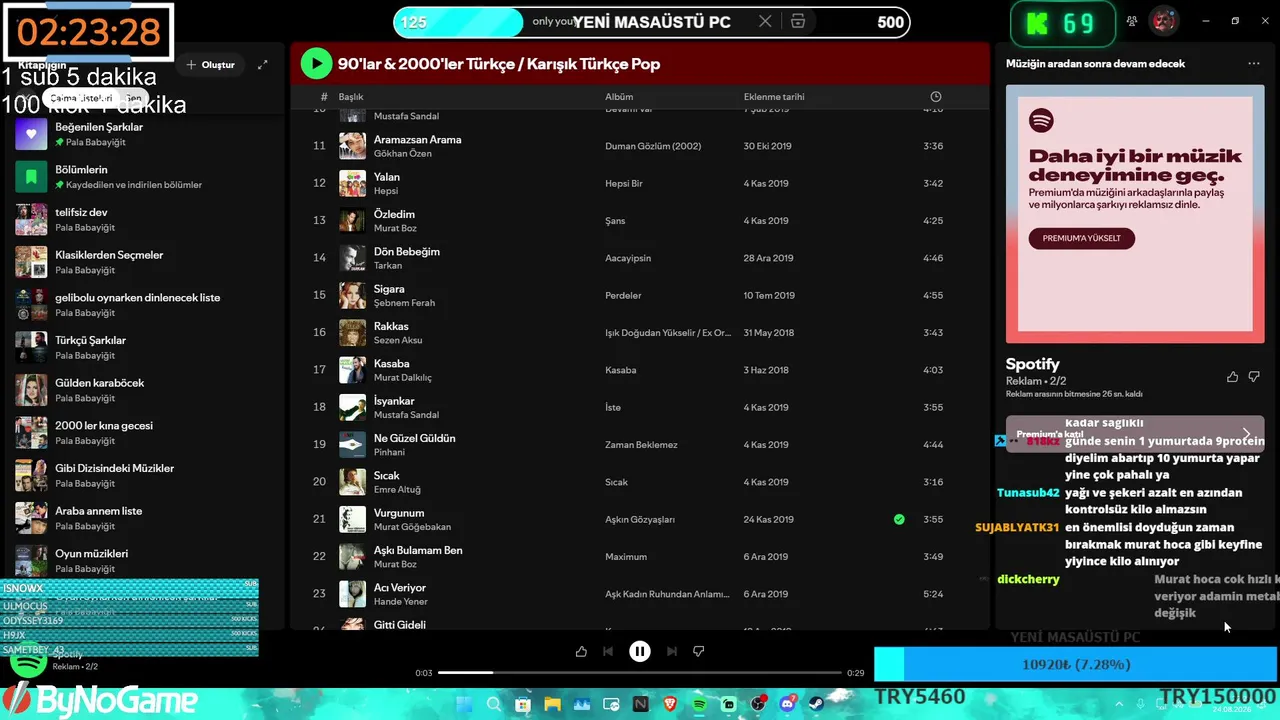Viewport: 1280px width, 720px height.
Task: Open the Maximum album link
Action: pos(626,557)
